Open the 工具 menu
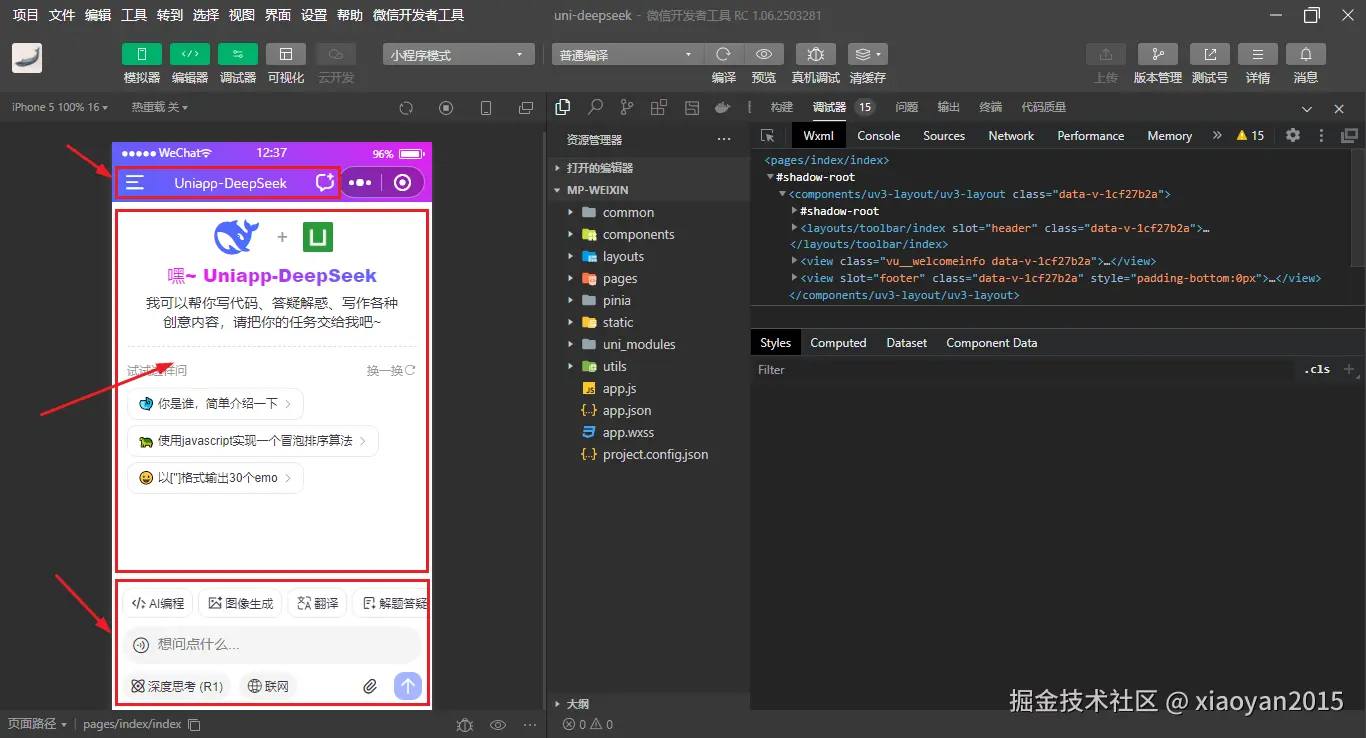 tap(134, 15)
